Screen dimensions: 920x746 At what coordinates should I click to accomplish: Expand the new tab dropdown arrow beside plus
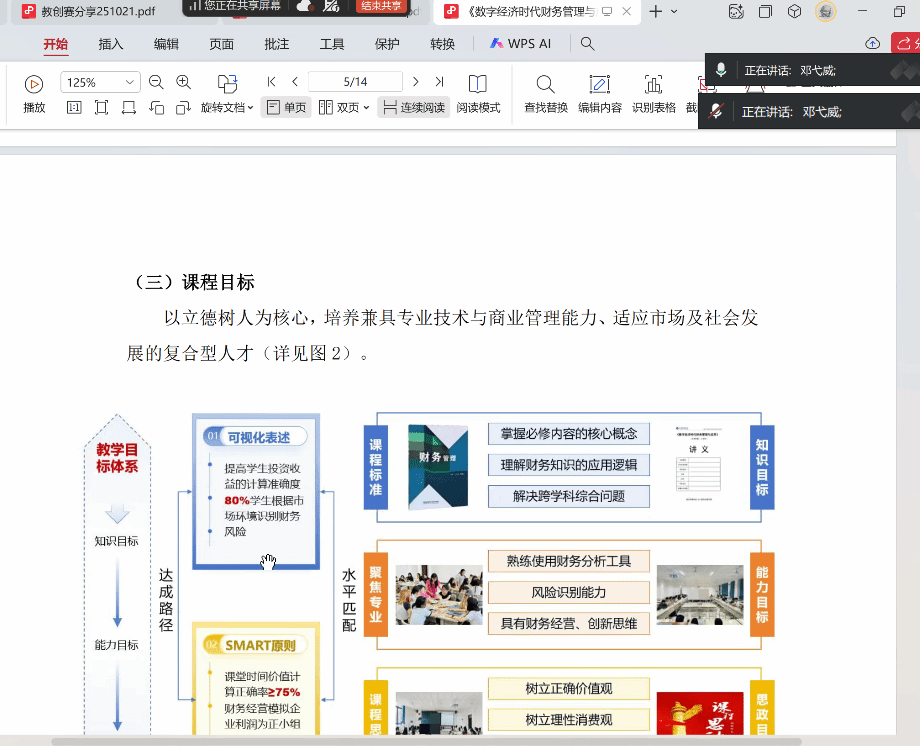(675, 12)
